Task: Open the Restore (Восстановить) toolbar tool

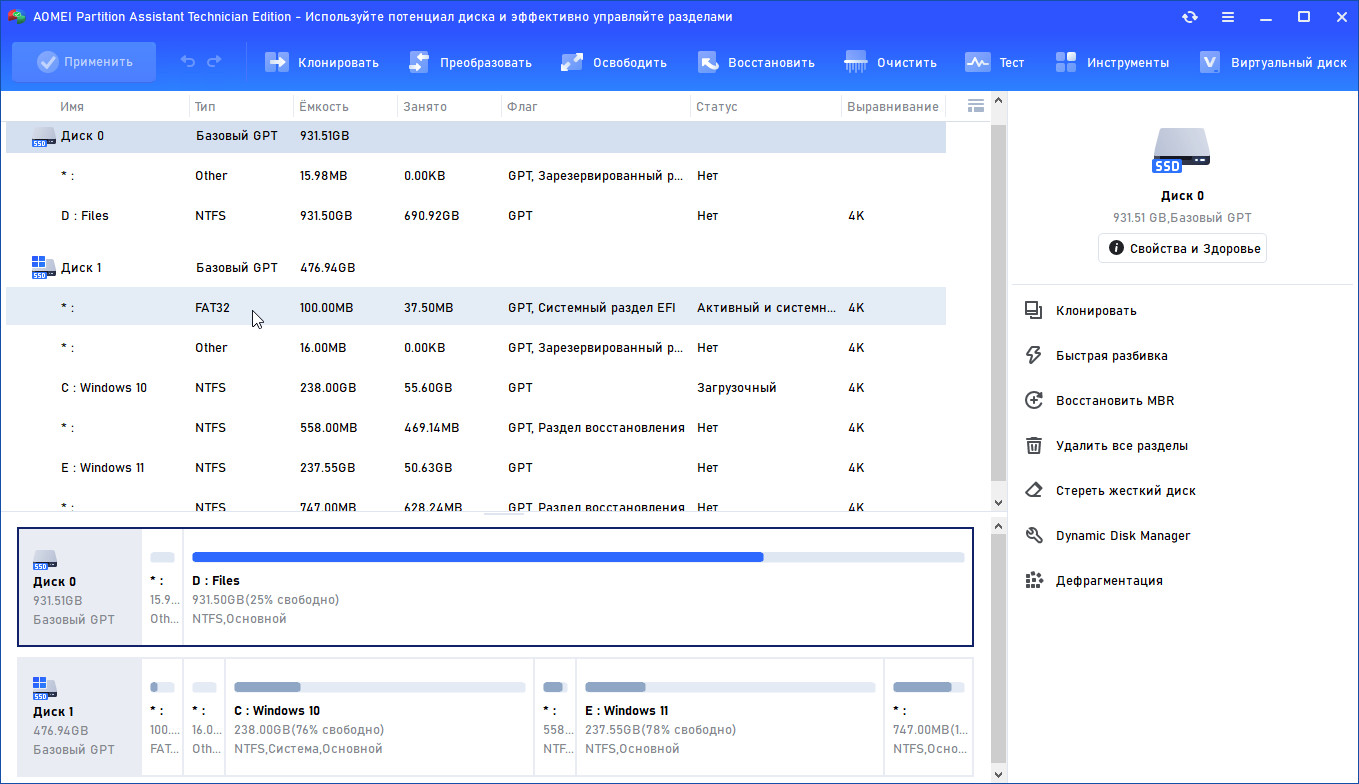Action: tap(708, 62)
